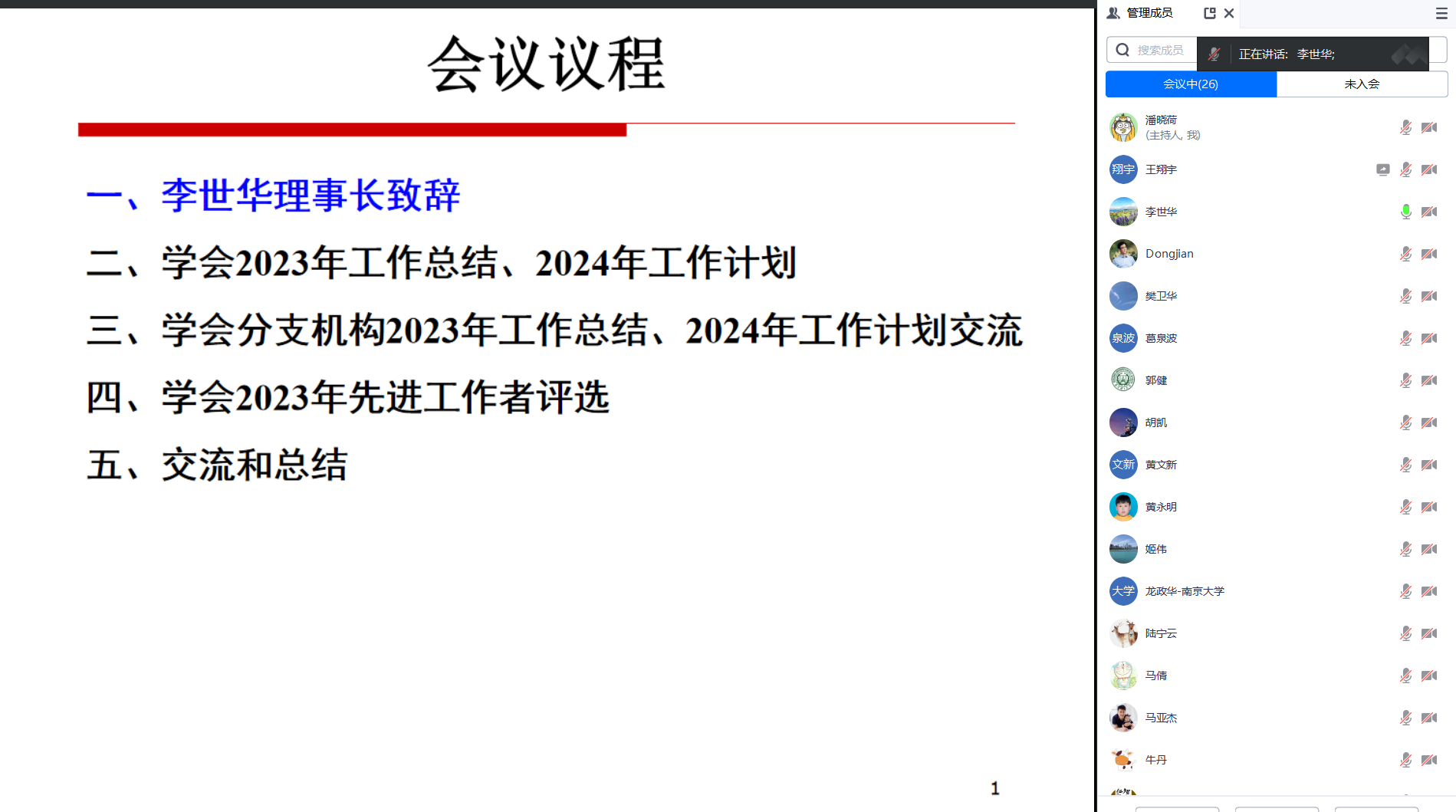Open the hamburger menu at top right
Image resolution: width=1456 pixels, height=812 pixels.
coord(1441,14)
